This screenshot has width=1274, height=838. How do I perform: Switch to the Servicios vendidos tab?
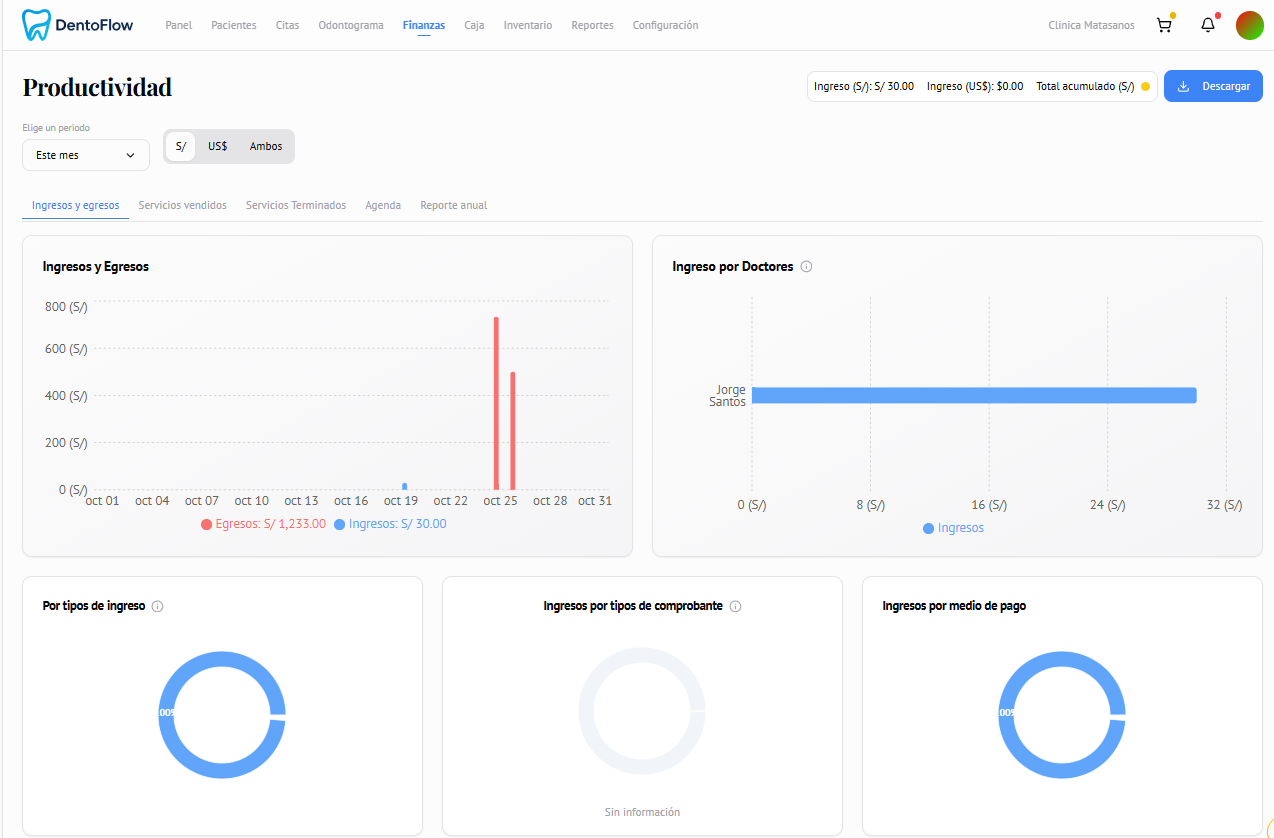point(182,205)
